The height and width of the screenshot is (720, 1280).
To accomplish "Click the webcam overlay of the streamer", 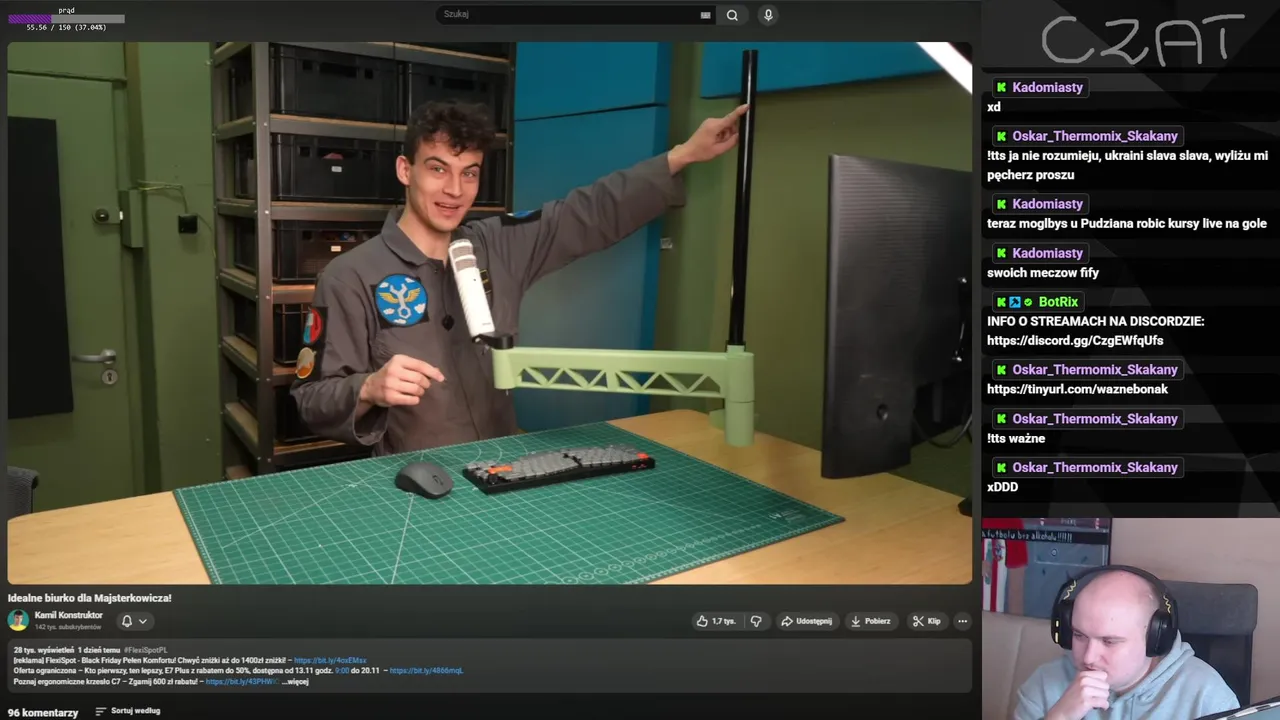I will coord(1131,619).
